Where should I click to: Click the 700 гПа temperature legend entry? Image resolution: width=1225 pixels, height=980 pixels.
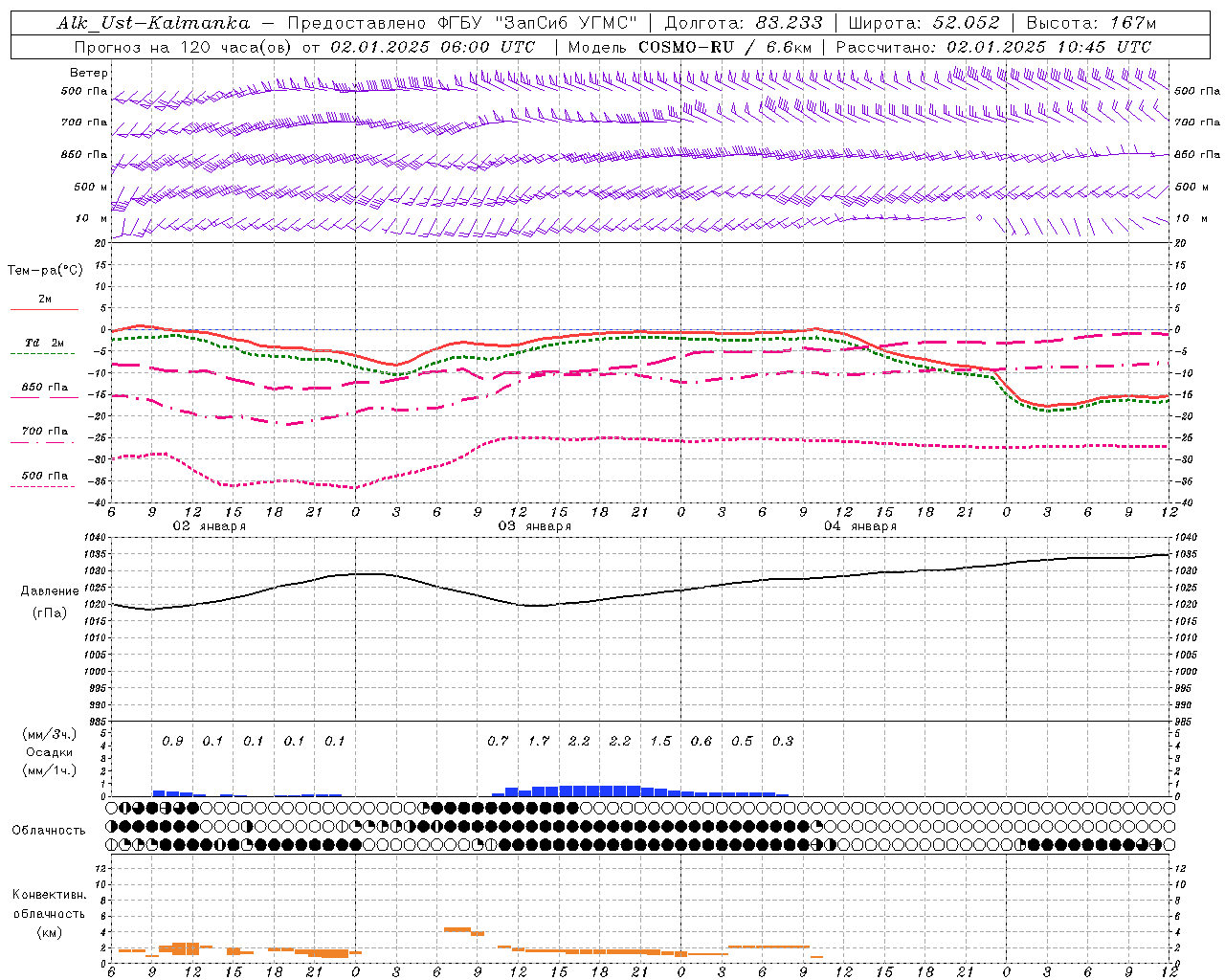45,432
